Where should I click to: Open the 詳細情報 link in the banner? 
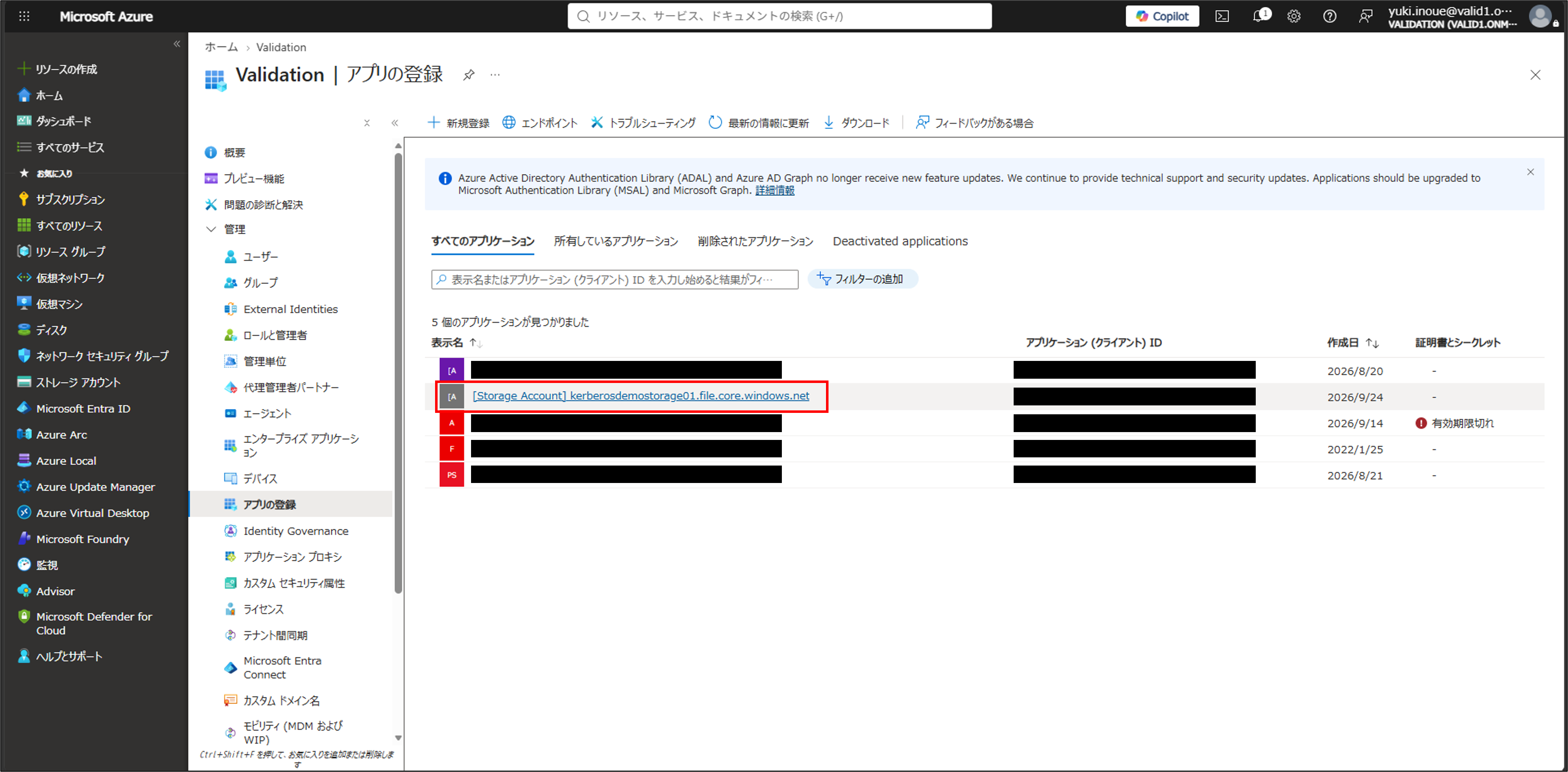pyautogui.click(x=775, y=190)
